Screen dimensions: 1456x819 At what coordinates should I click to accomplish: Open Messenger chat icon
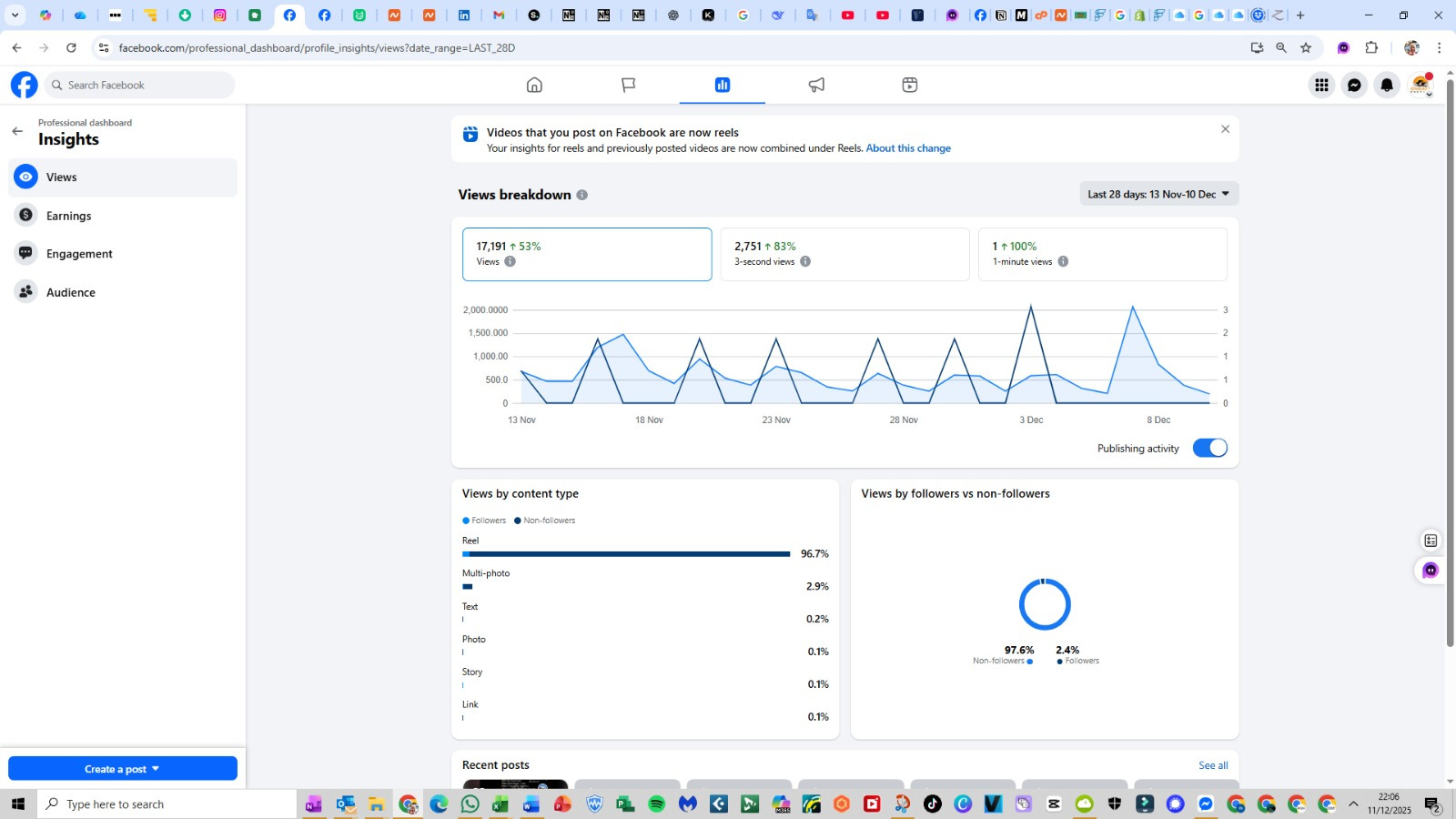click(x=1354, y=85)
